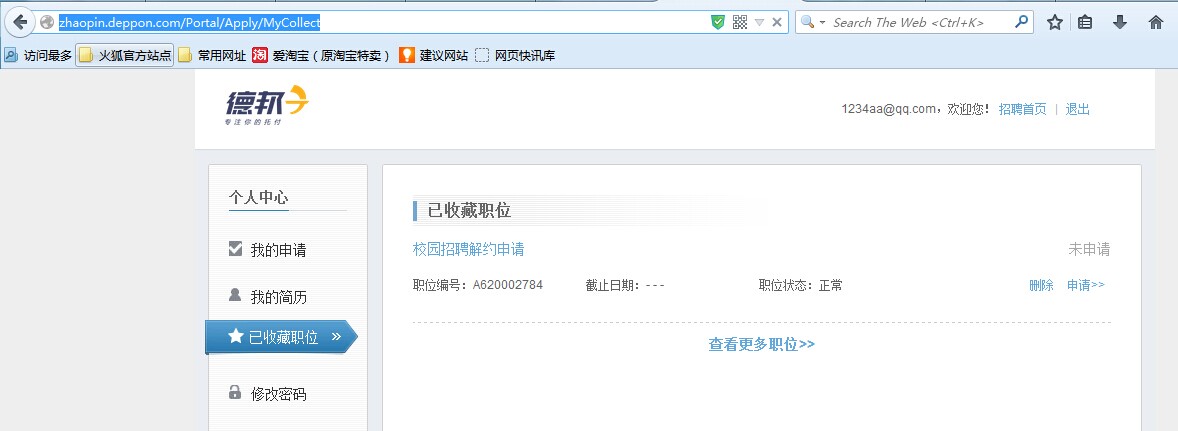Image resolution: width=1178 pixels, height=431 pixels.
Task: Click 查看更多职位>> link
Action: coord(761,345)
